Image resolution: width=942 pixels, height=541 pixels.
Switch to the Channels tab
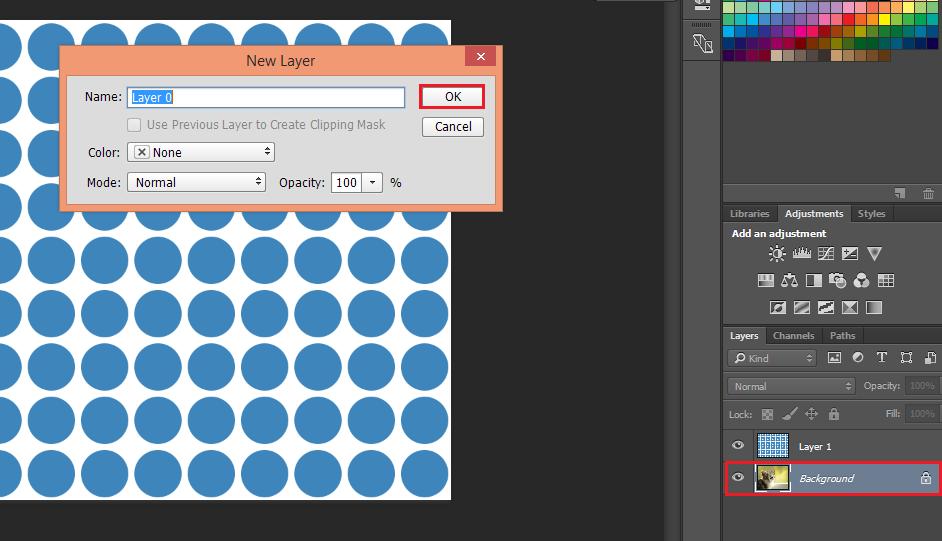pos(793,336)
